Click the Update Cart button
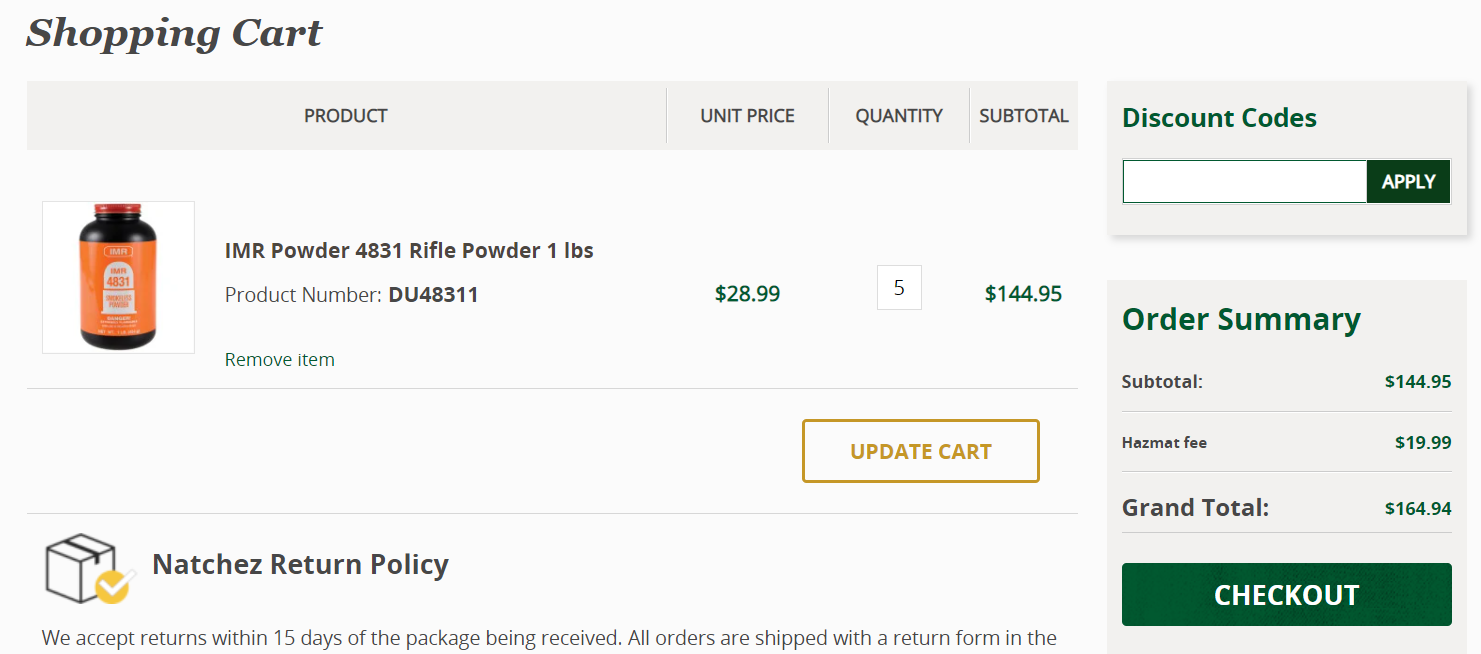Image resolution: width=1481 pixels, height=654 pixels. click(921, 451)
